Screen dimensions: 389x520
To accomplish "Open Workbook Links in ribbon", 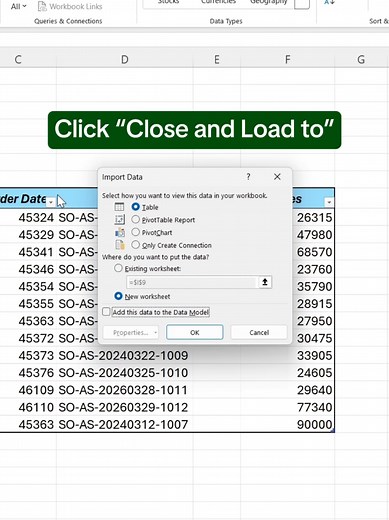I will pos(70,6).
